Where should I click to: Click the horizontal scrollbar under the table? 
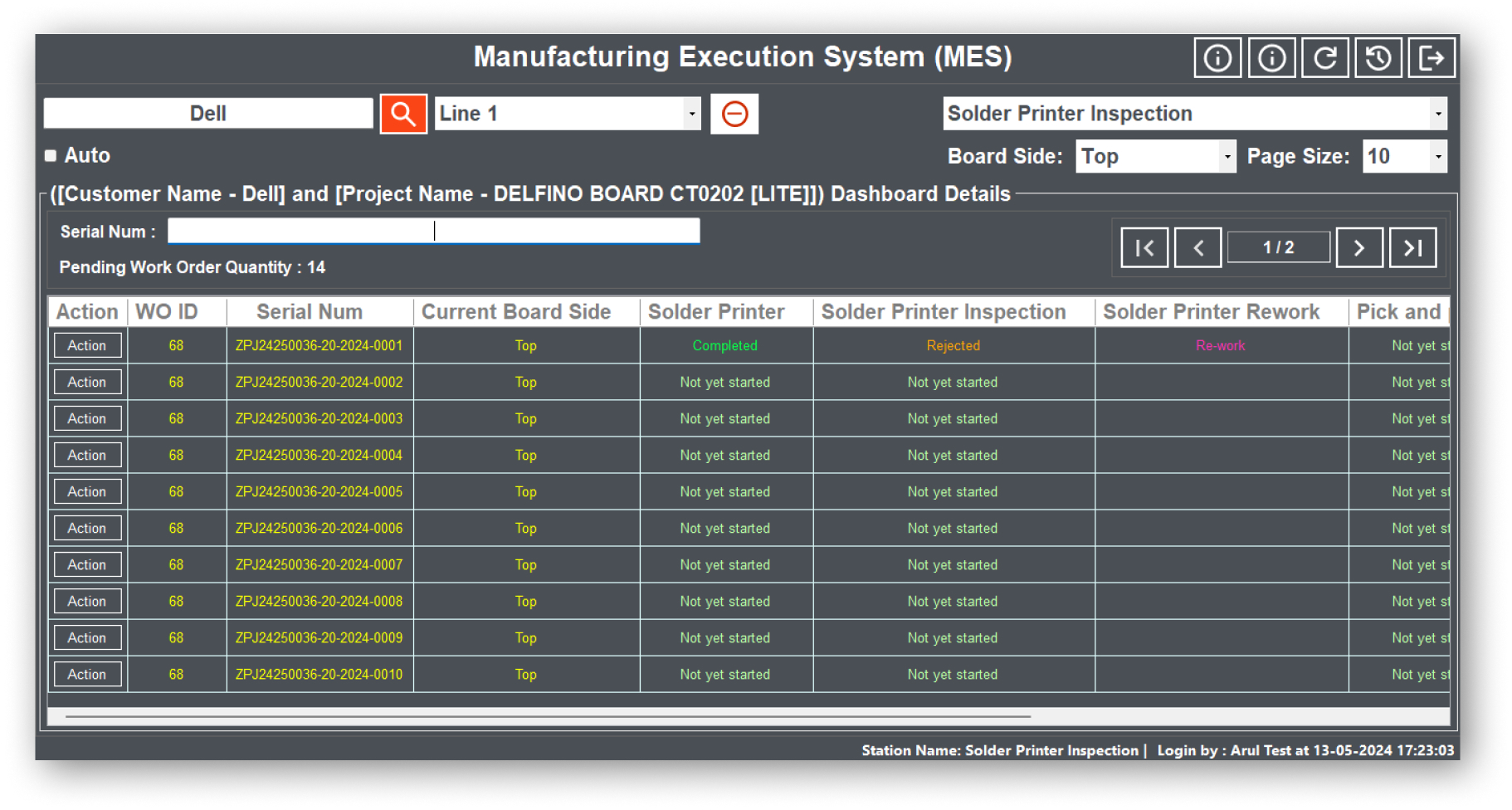(548, 715)
